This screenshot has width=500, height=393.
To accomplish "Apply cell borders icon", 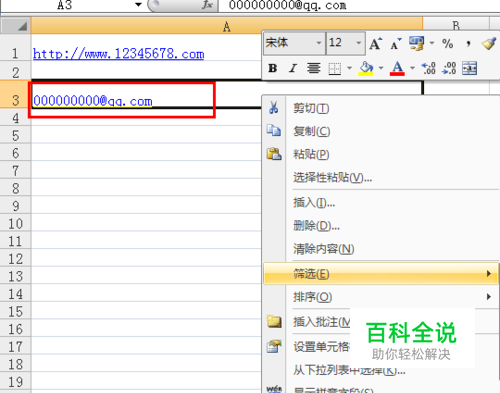I will (x=335, y=69).
